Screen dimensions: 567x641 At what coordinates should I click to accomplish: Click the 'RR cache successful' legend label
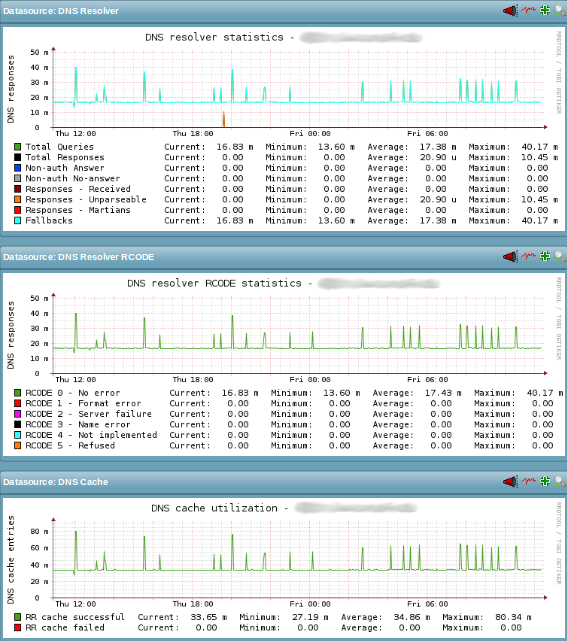(x=75, y=617)
